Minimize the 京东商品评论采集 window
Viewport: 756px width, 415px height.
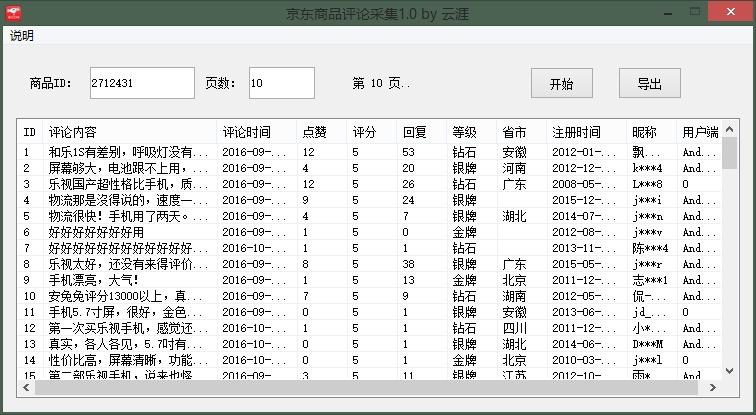click(x=668, y=12)
